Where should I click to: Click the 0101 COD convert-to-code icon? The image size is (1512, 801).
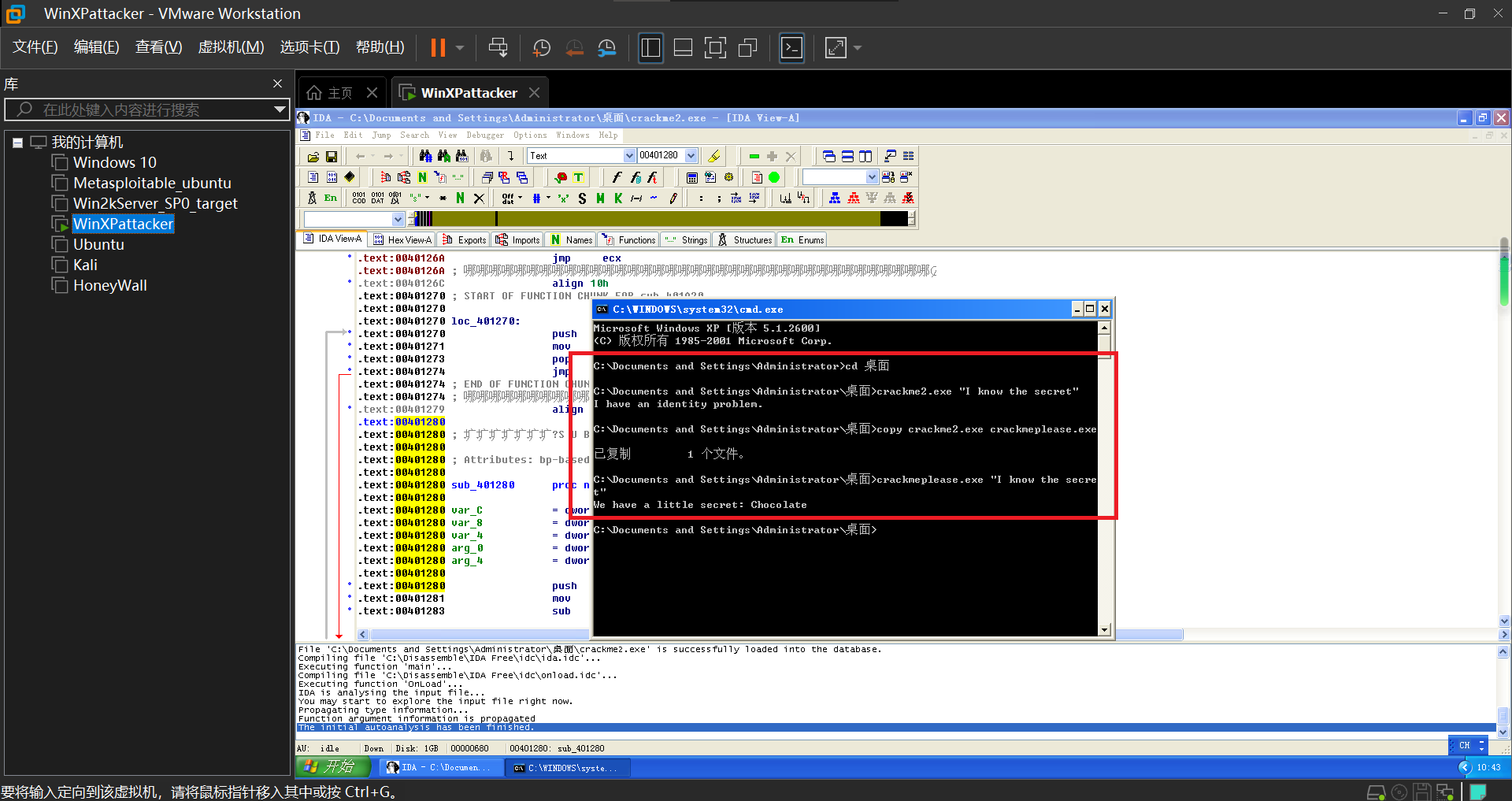tap(359, 198)
